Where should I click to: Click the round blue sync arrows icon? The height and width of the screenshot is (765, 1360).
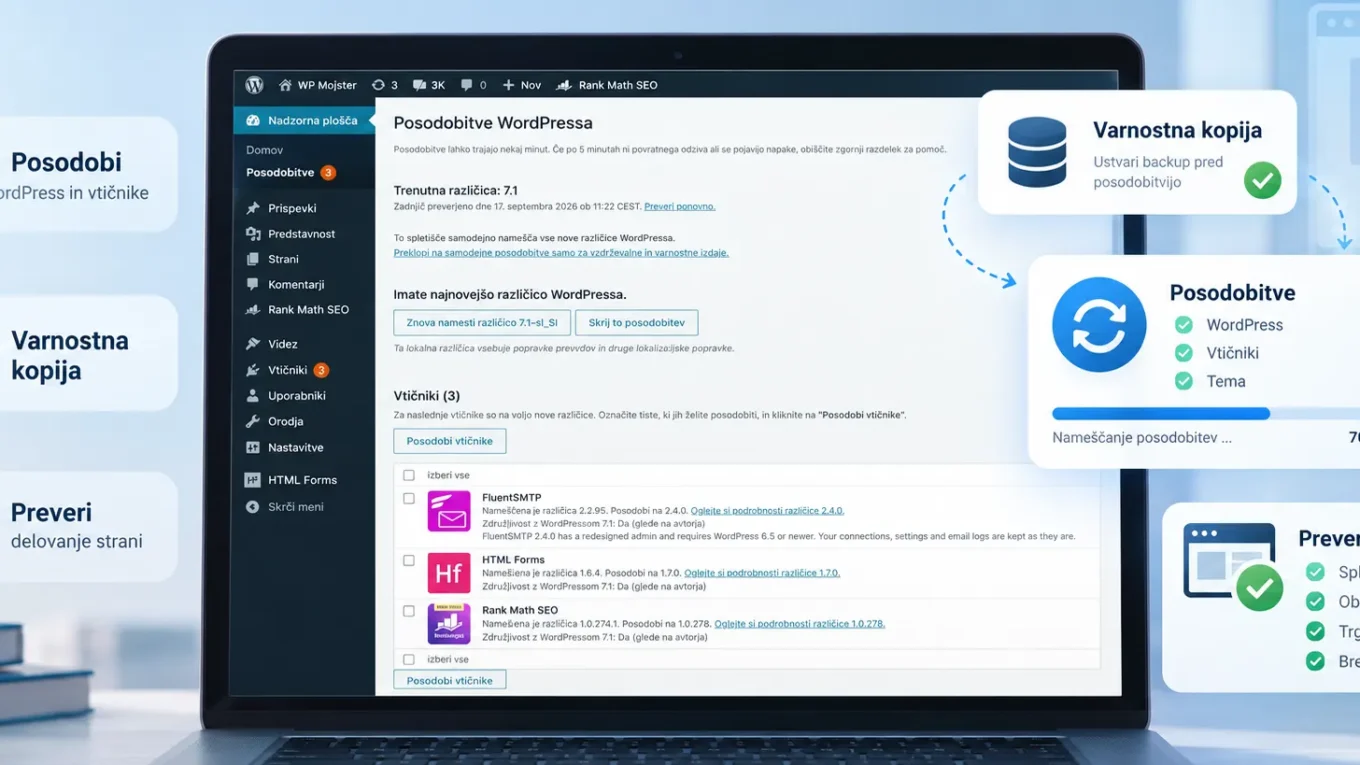[1099, 325]
